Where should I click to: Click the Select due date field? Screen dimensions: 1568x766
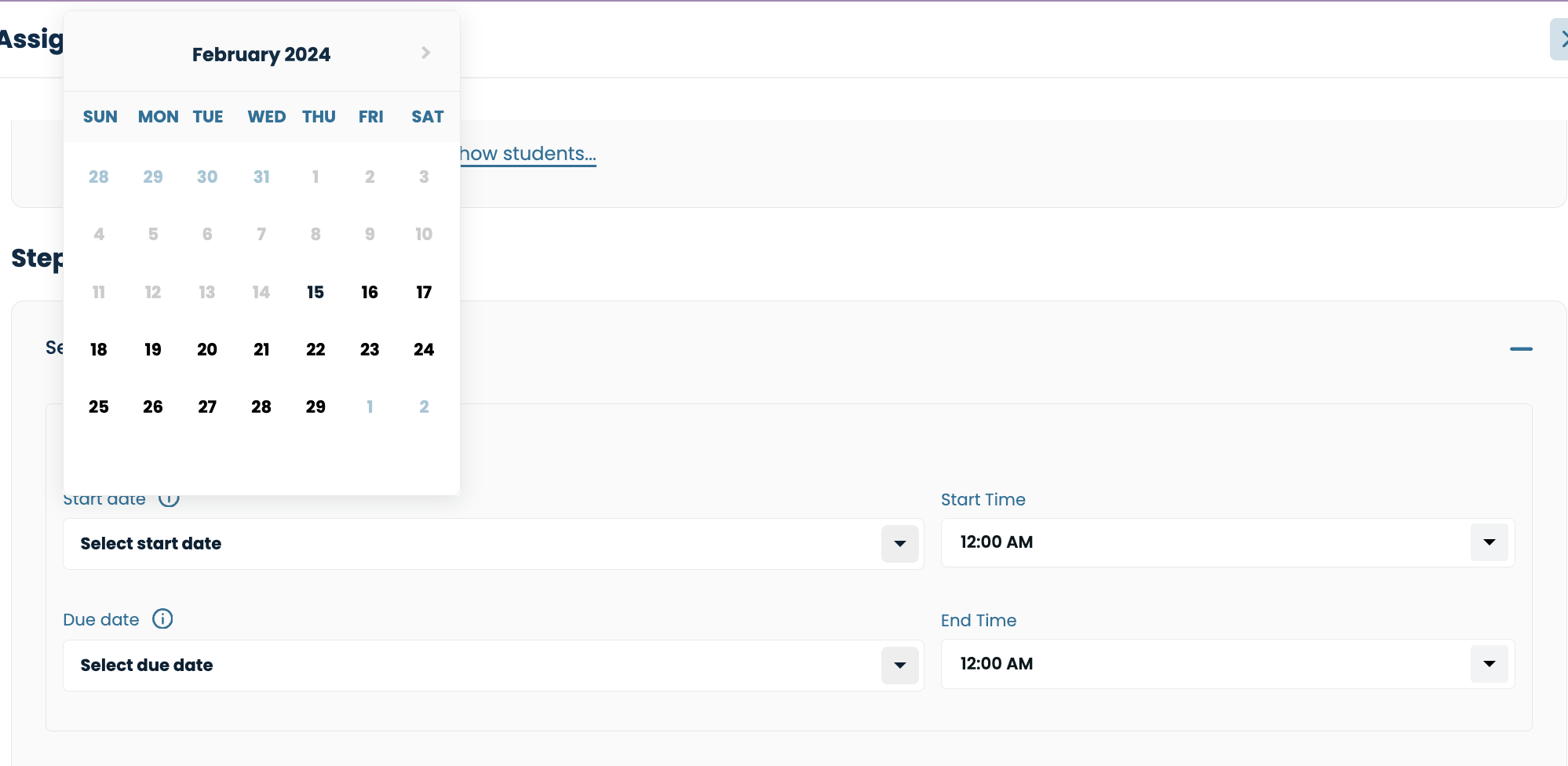(493, 666)
